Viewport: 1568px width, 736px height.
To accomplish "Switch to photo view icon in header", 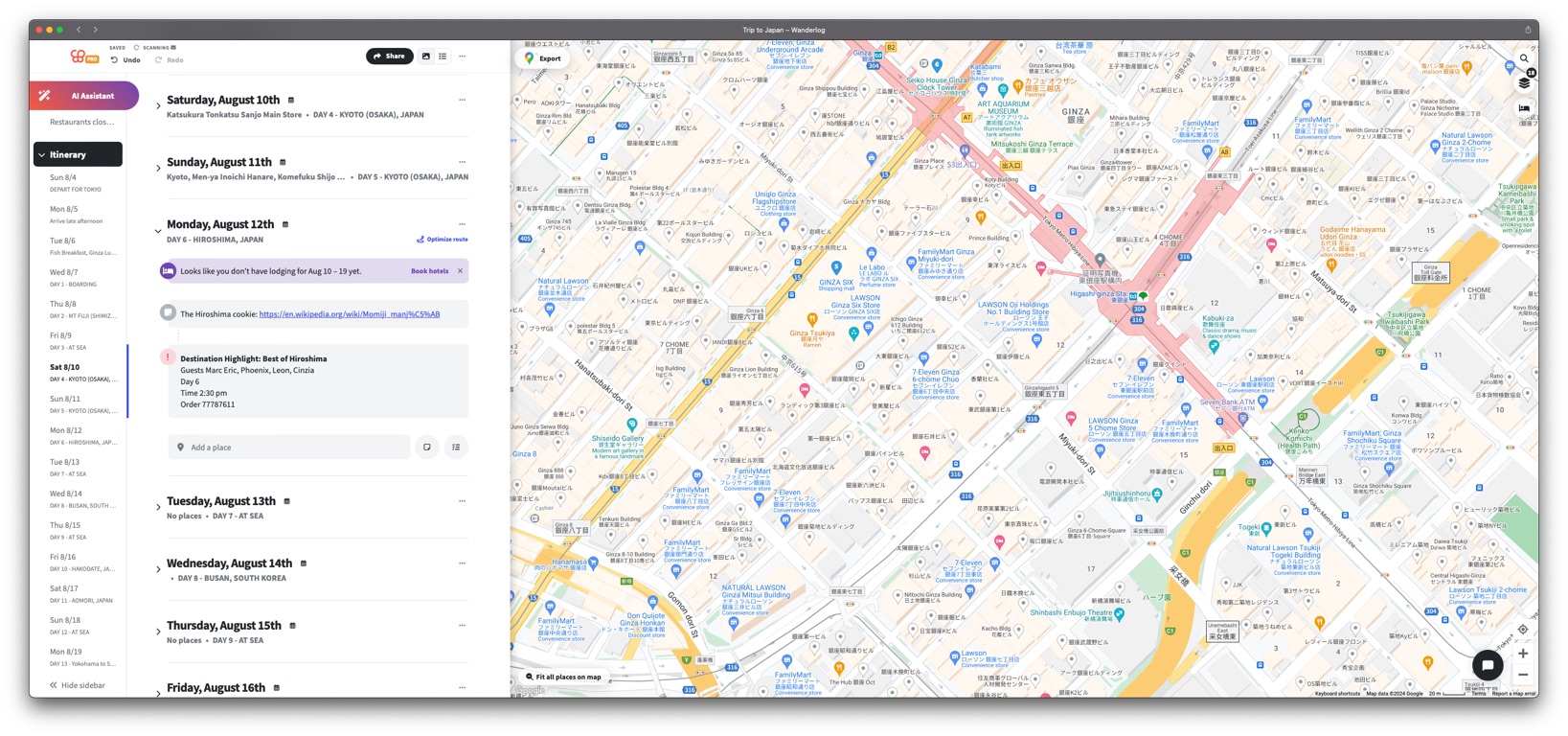I will tap(426, 57).
